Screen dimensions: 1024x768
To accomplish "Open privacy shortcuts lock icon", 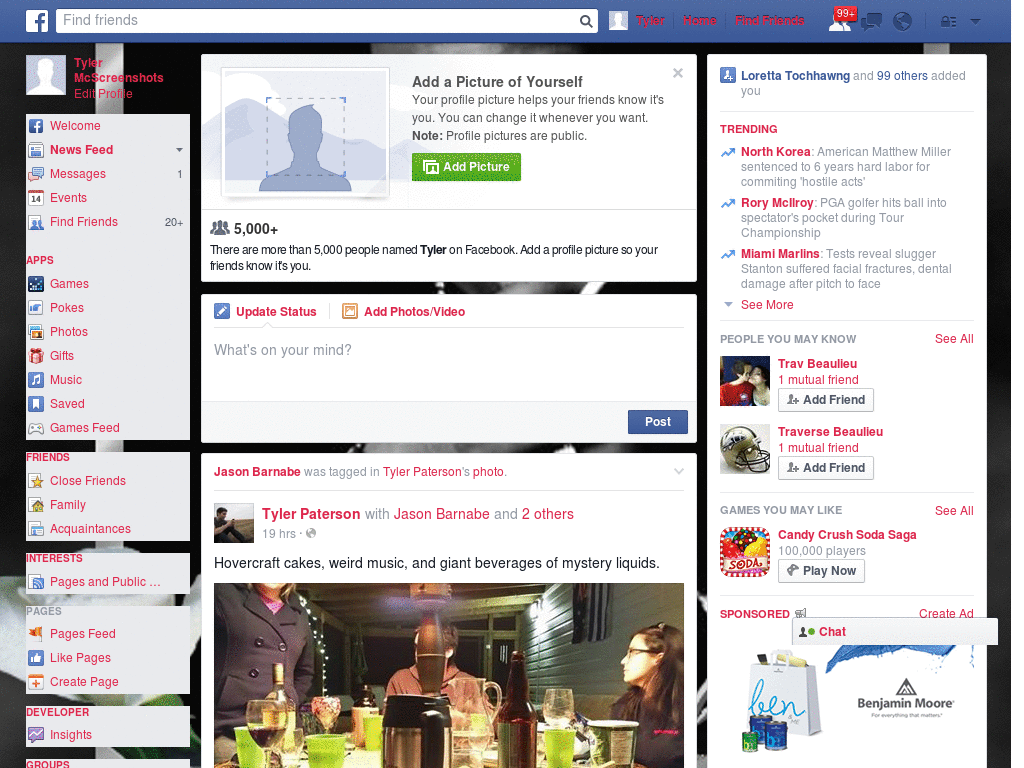I will pyautogui.click(x=948, y=22).
